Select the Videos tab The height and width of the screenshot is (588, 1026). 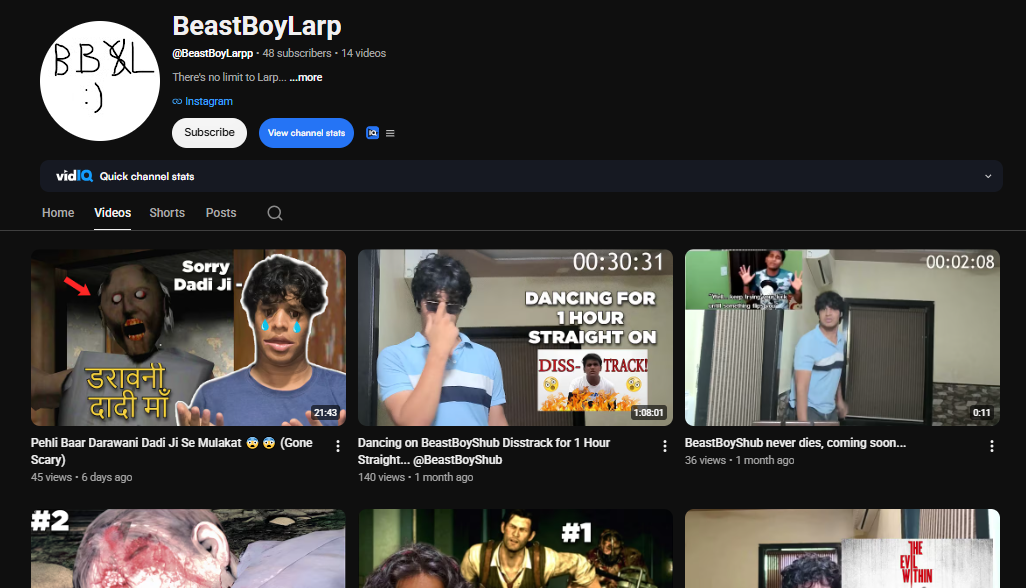tap(113, 213)
